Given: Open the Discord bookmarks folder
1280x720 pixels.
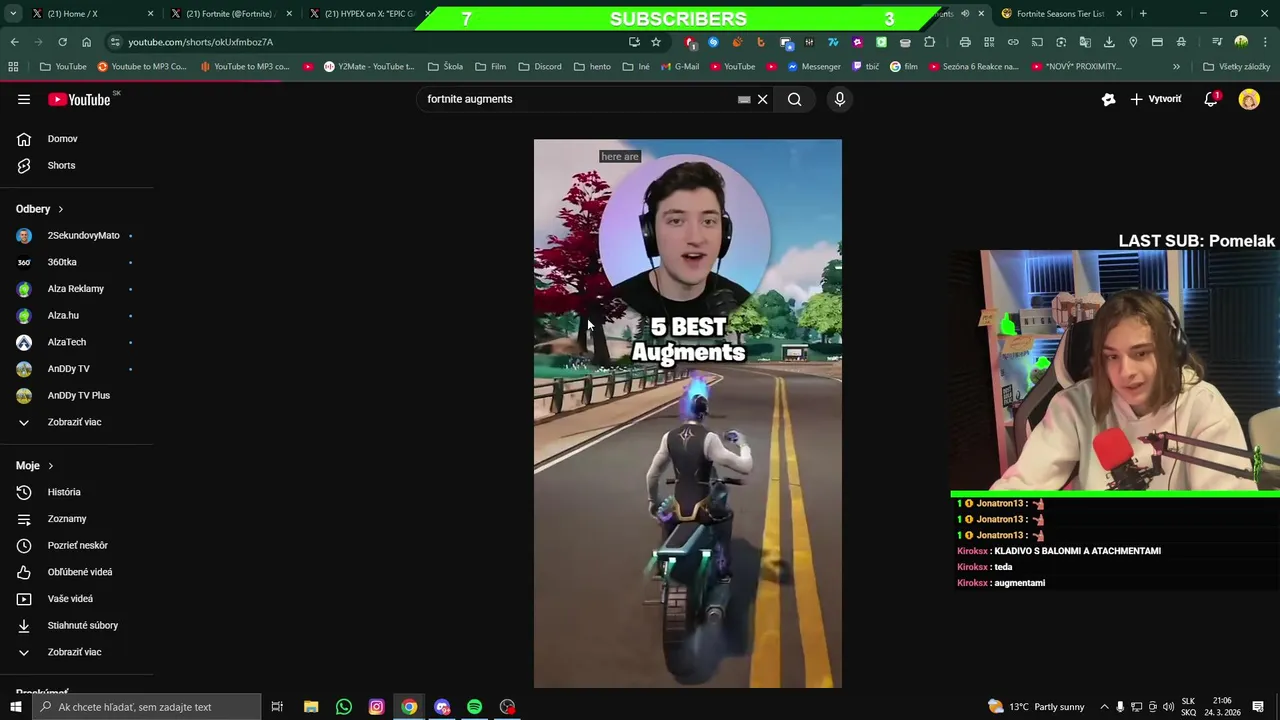Looking at the screenshot, I should [x=540, y=67].
